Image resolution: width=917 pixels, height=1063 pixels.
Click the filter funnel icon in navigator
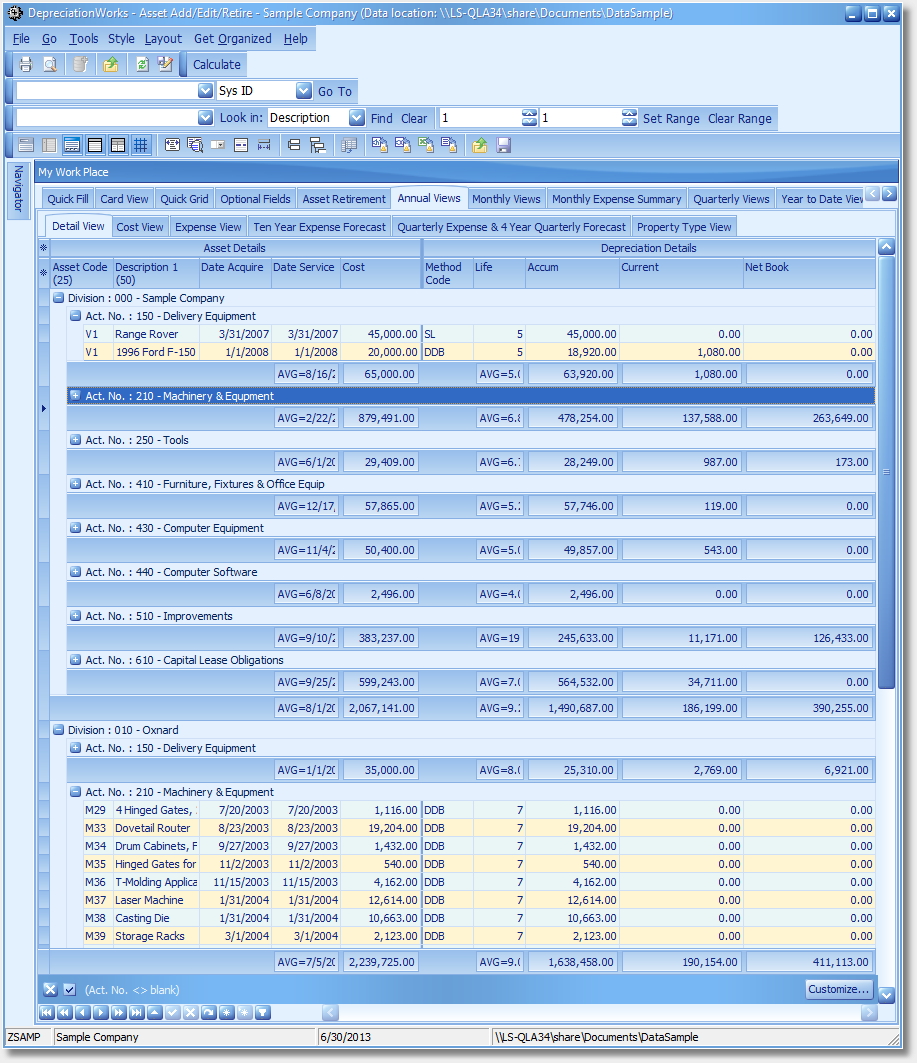(263, 1013)
